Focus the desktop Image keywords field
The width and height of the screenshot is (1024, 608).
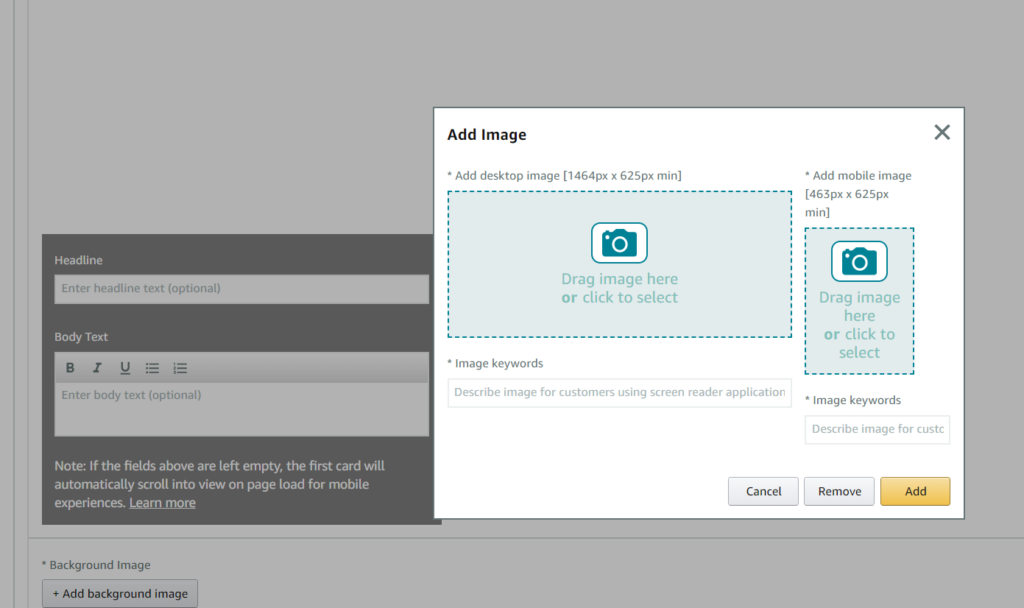[x=619, y=392]
